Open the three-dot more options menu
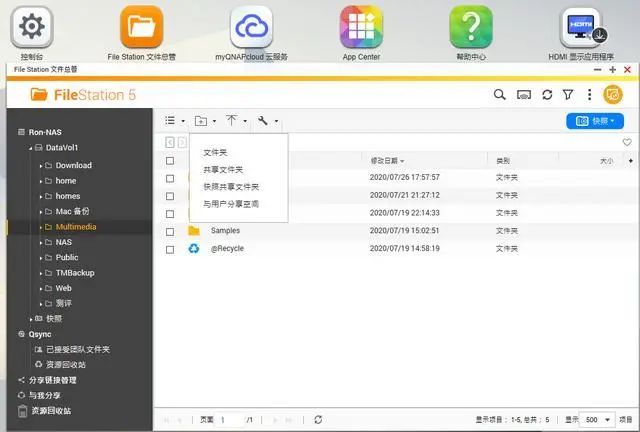Image resolution: width=640 pixels, height=432 pixels. click(x=589, y=95)
